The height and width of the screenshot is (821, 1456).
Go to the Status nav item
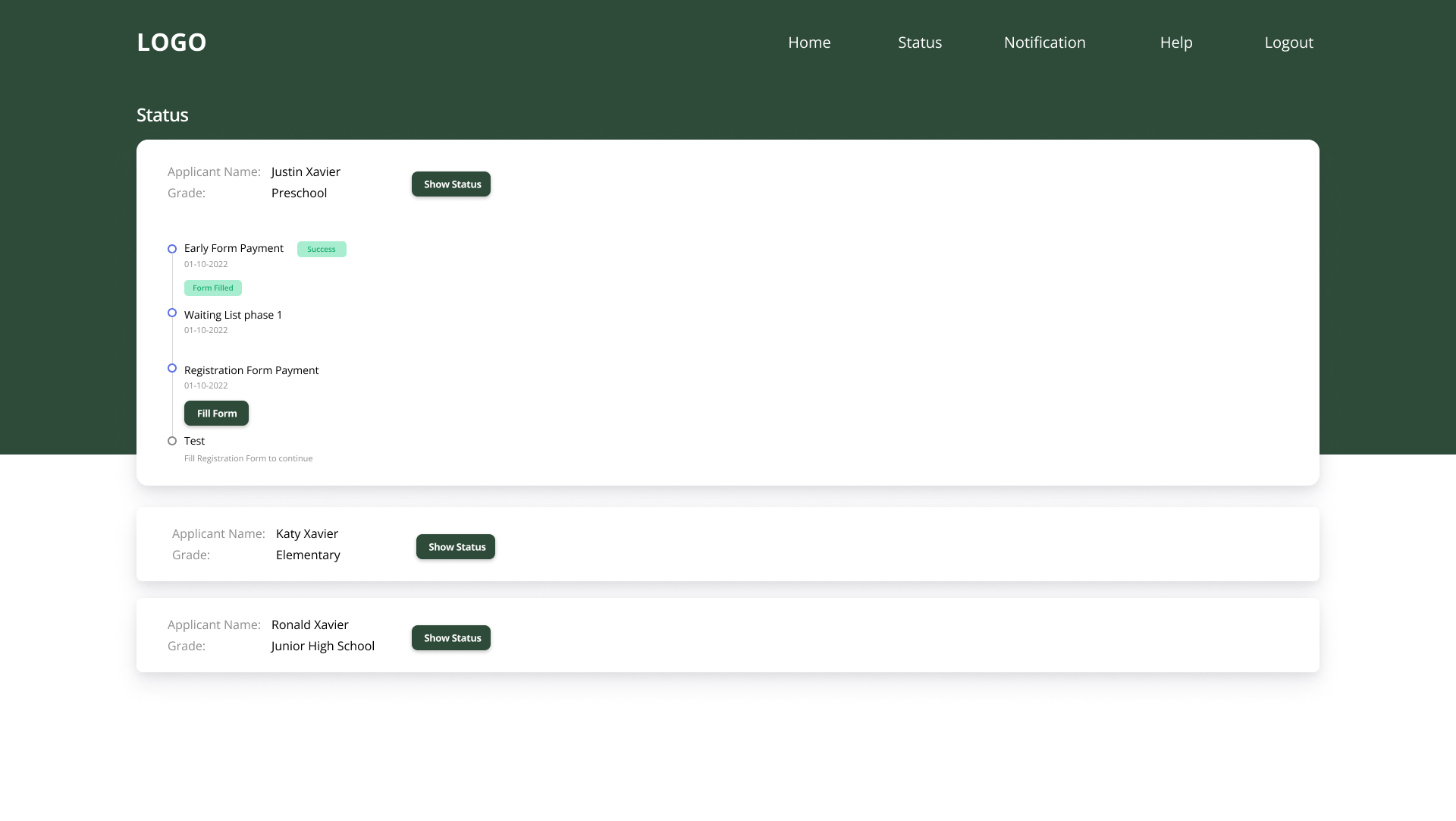point(920,42)
